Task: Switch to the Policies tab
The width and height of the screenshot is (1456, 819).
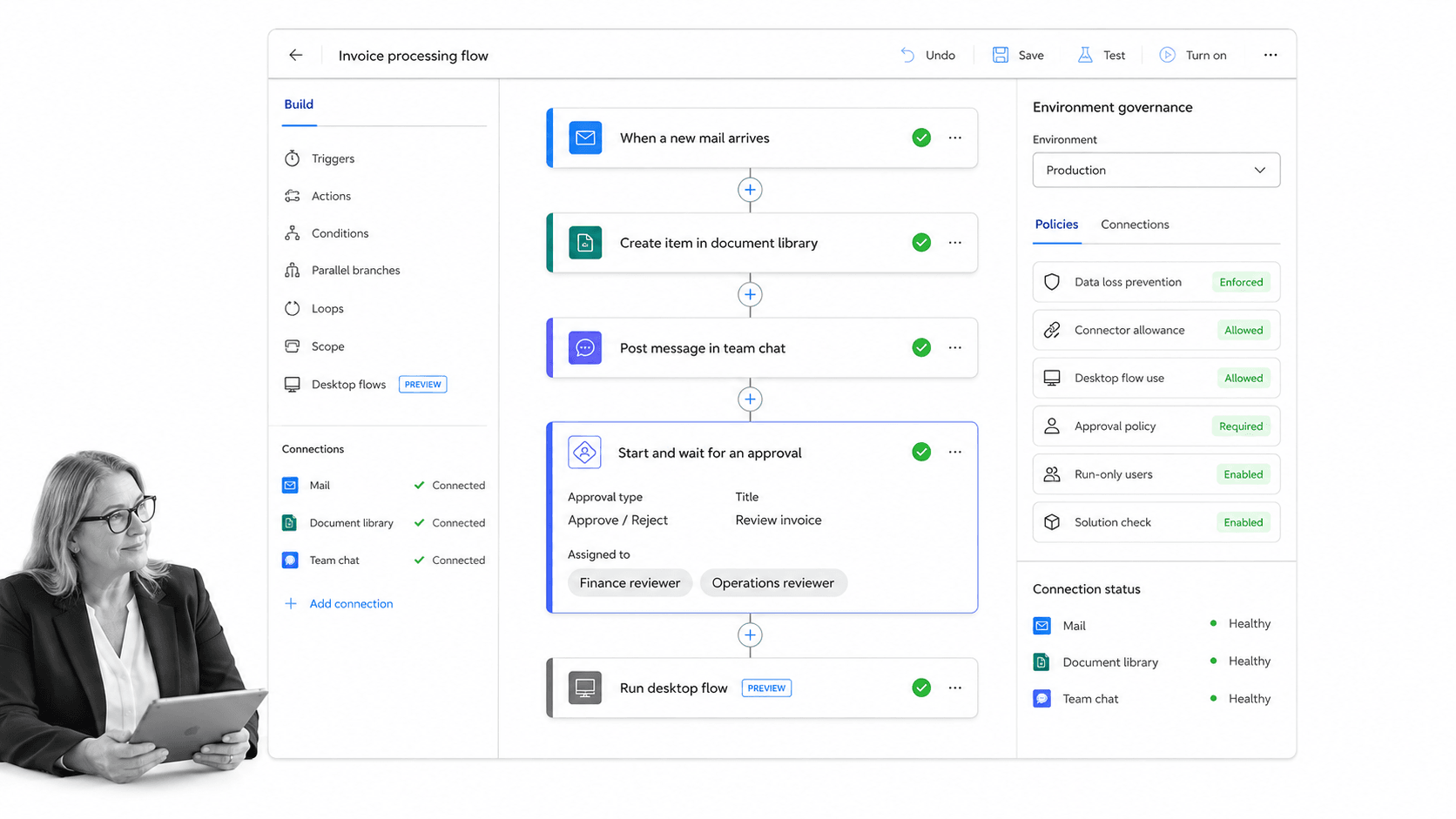Action: 1056,225
